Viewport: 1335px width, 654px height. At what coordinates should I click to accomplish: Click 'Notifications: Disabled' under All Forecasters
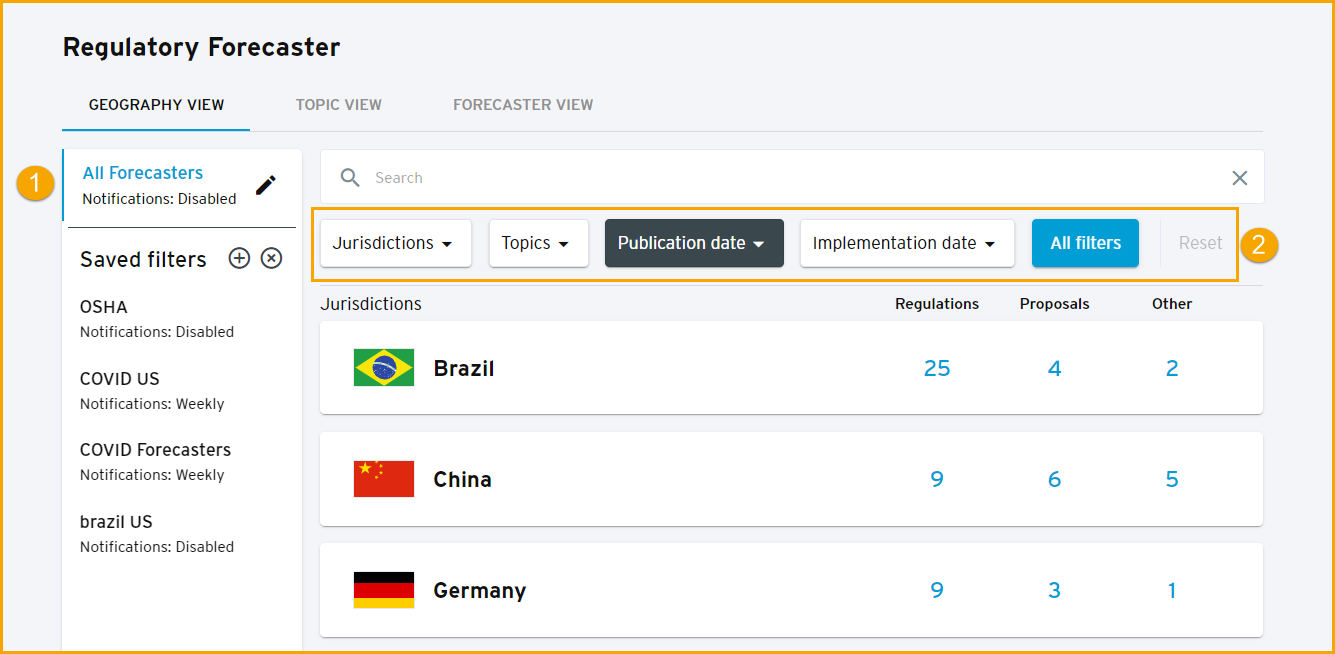[x=159, y=199]
